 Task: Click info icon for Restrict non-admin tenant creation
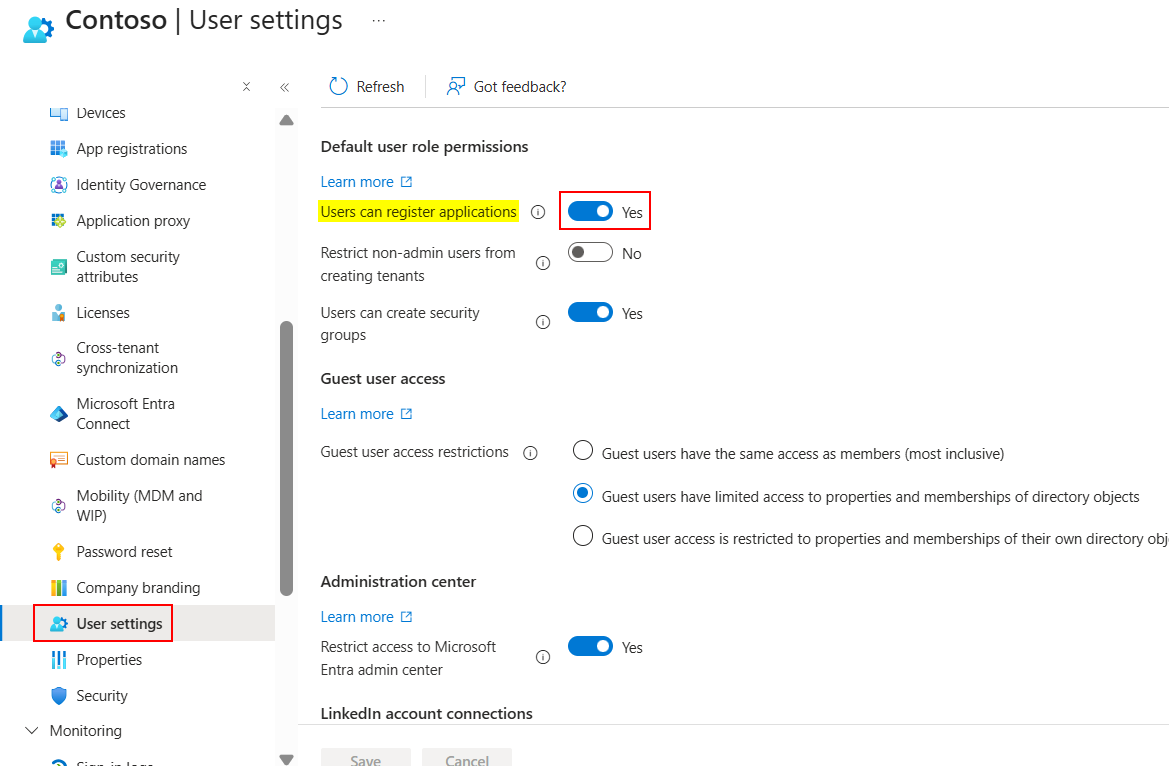coord(543,263)
